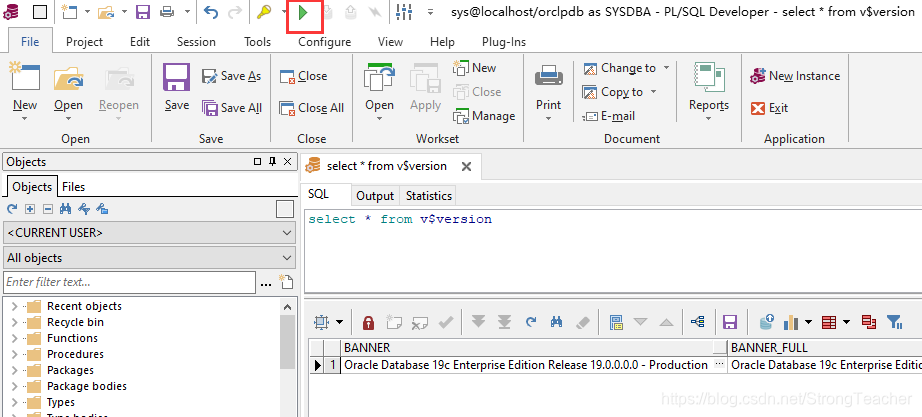Click purple save disk in result toolbar
Viewport: 922px width, 417px height.
(x=730, y=322)
